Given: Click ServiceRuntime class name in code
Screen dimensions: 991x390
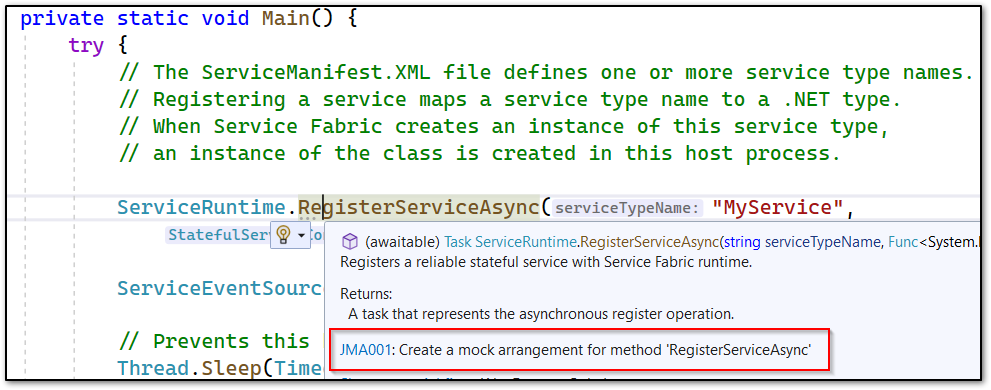Looking at the screenshot, I should [x=202, y=207].
